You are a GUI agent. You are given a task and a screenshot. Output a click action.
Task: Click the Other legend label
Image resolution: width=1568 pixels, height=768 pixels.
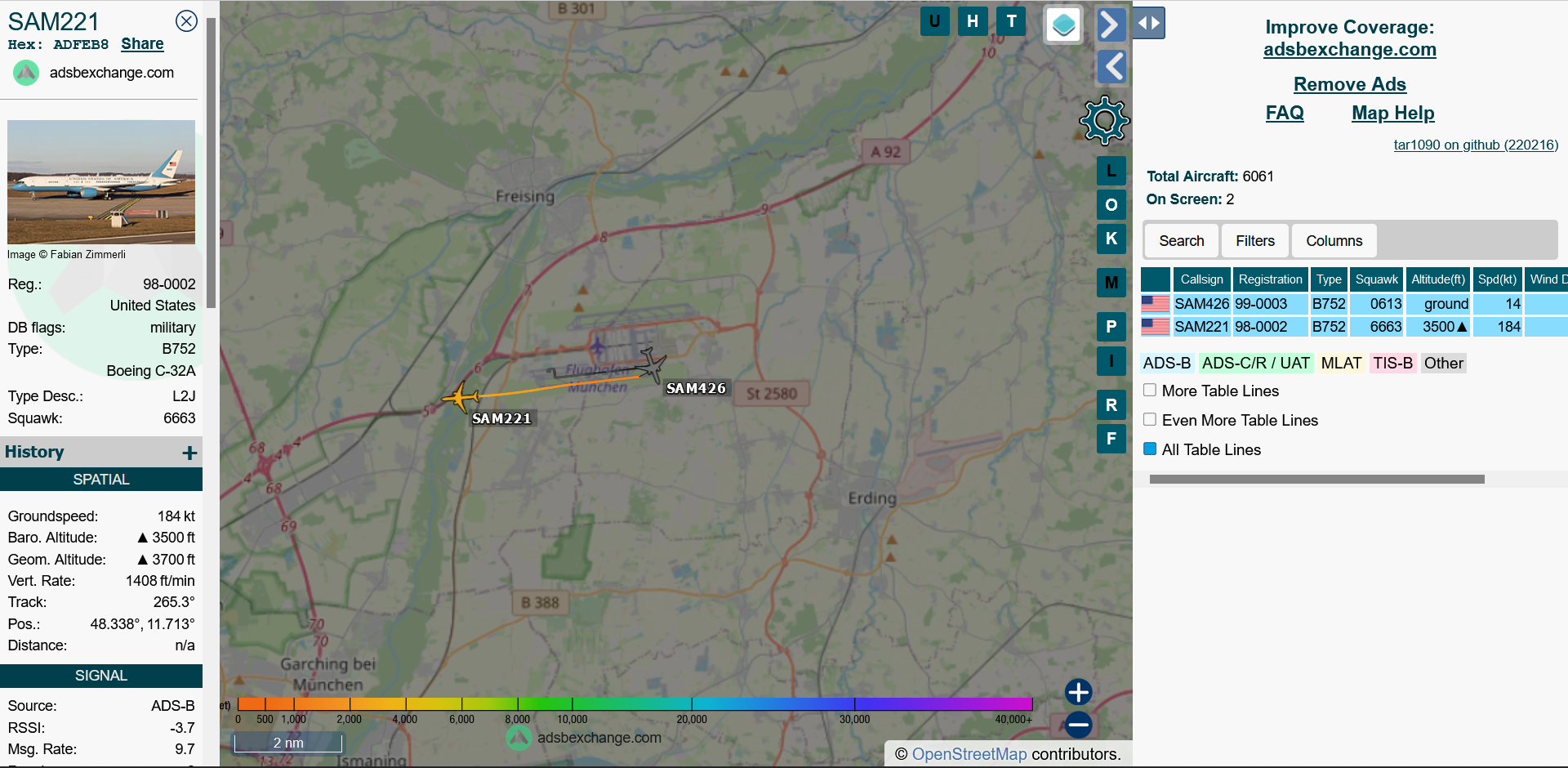pyautogui.click(x=1443, y=364)
